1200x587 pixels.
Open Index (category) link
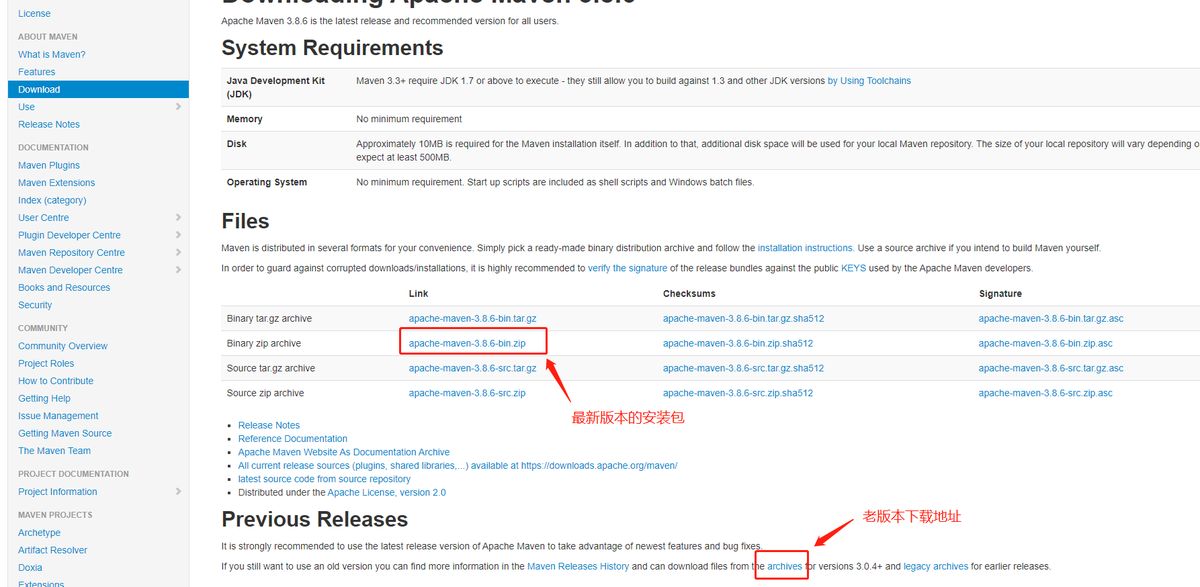[52, 201]
